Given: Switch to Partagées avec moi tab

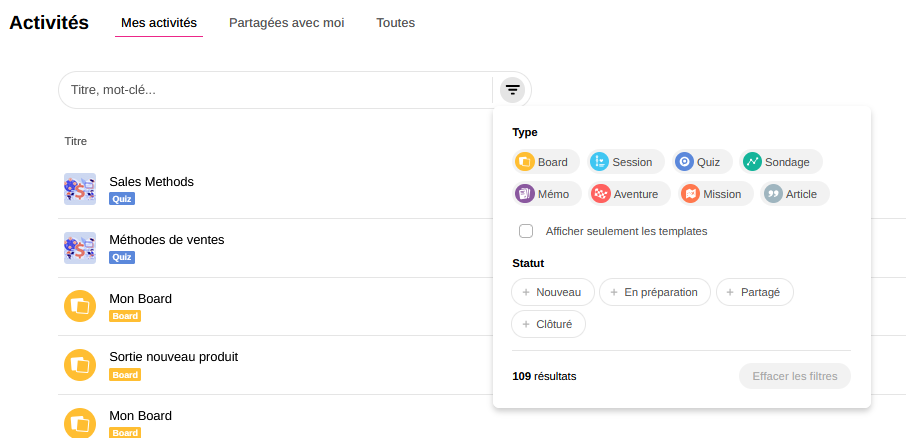Looking at the screenshot, I should (x=286, y=23).
